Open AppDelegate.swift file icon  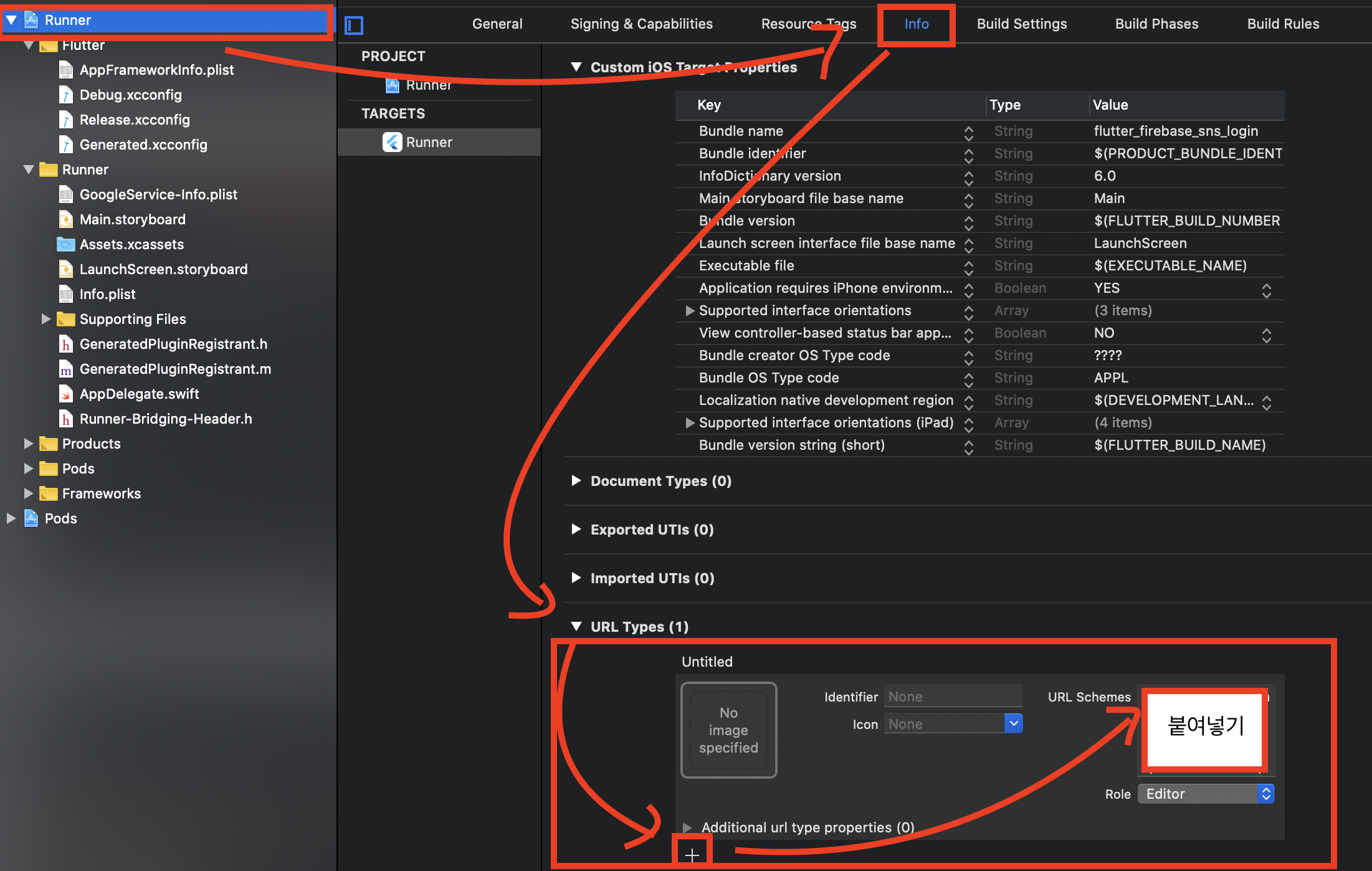click(x=66, y=394)
